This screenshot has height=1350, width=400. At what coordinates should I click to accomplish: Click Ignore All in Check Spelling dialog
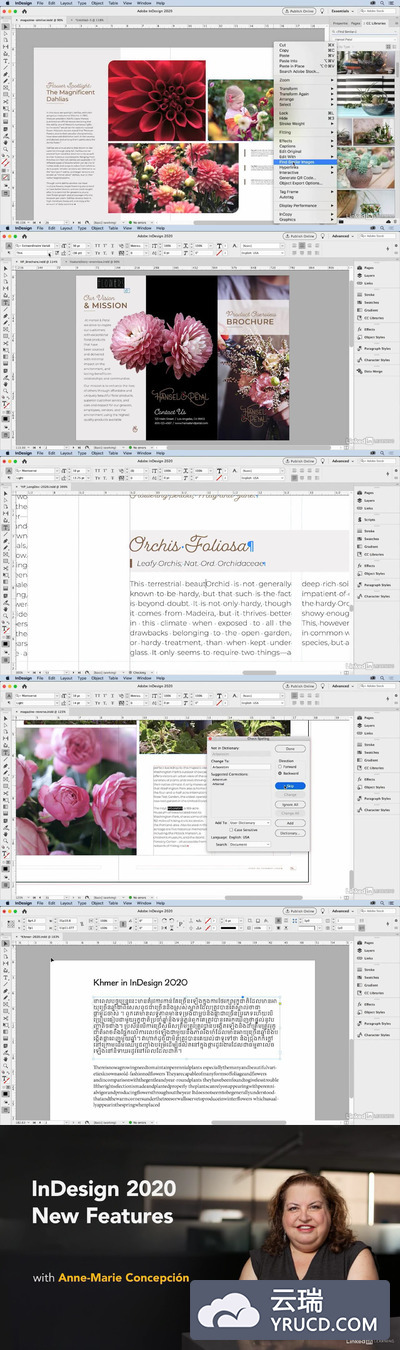pos(290,804)
